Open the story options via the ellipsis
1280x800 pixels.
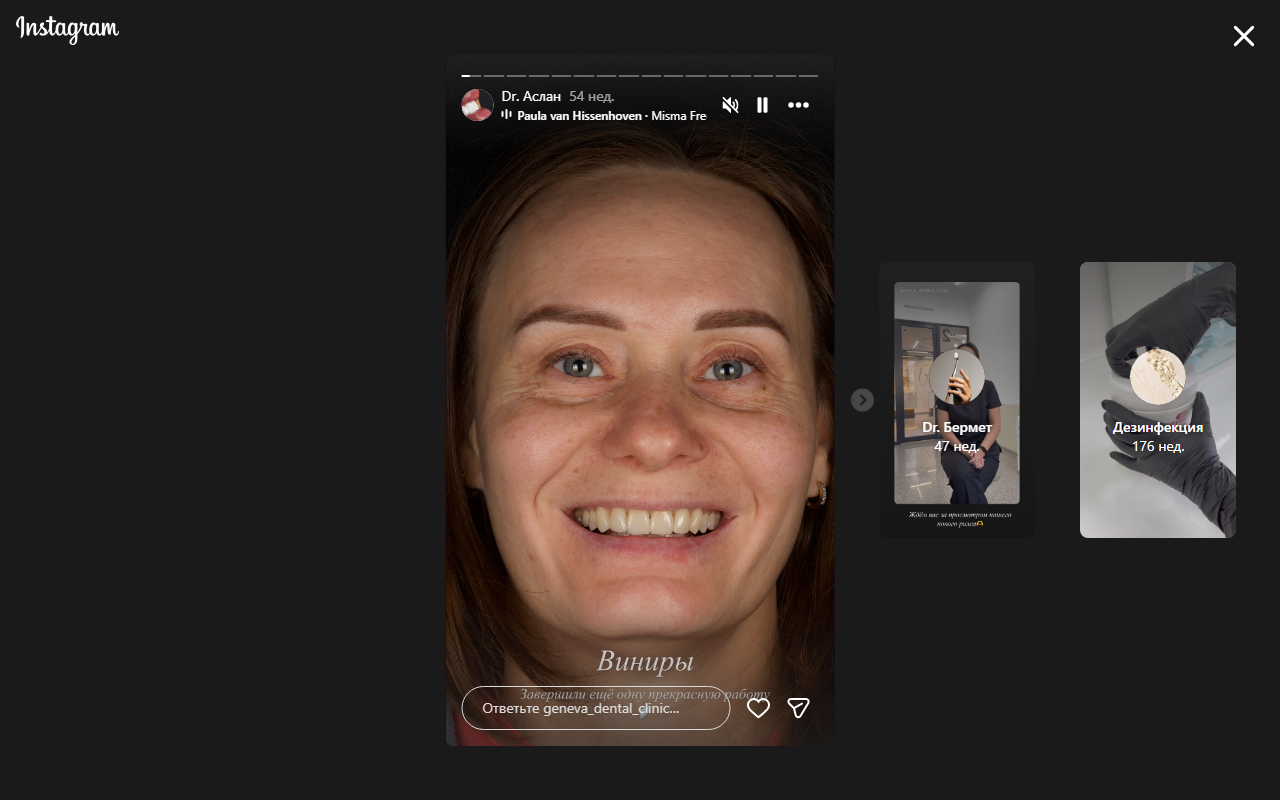(798, 104)
